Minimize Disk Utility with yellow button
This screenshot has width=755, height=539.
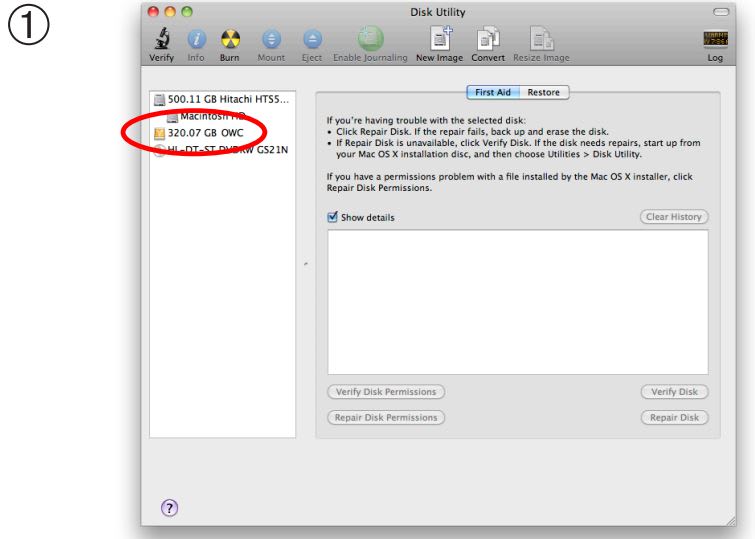pyautogui.click(x=170, y=12)
